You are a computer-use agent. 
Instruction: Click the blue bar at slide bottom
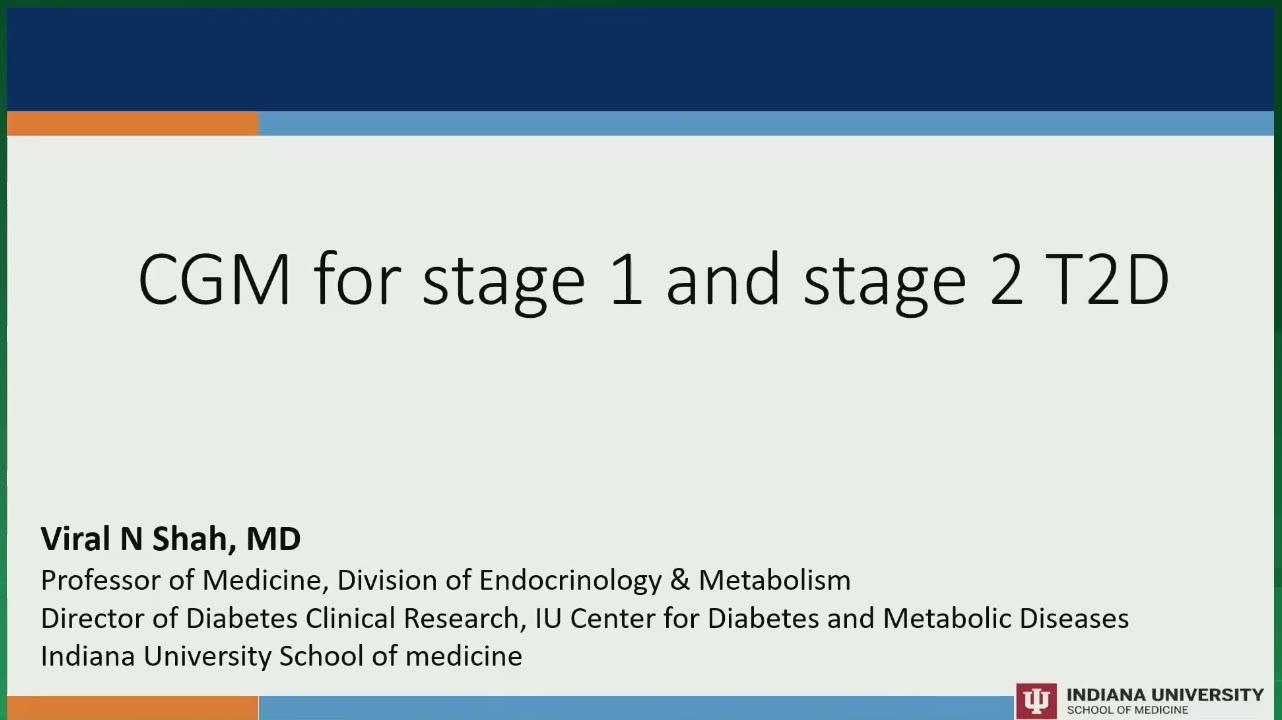click(636, 708)
